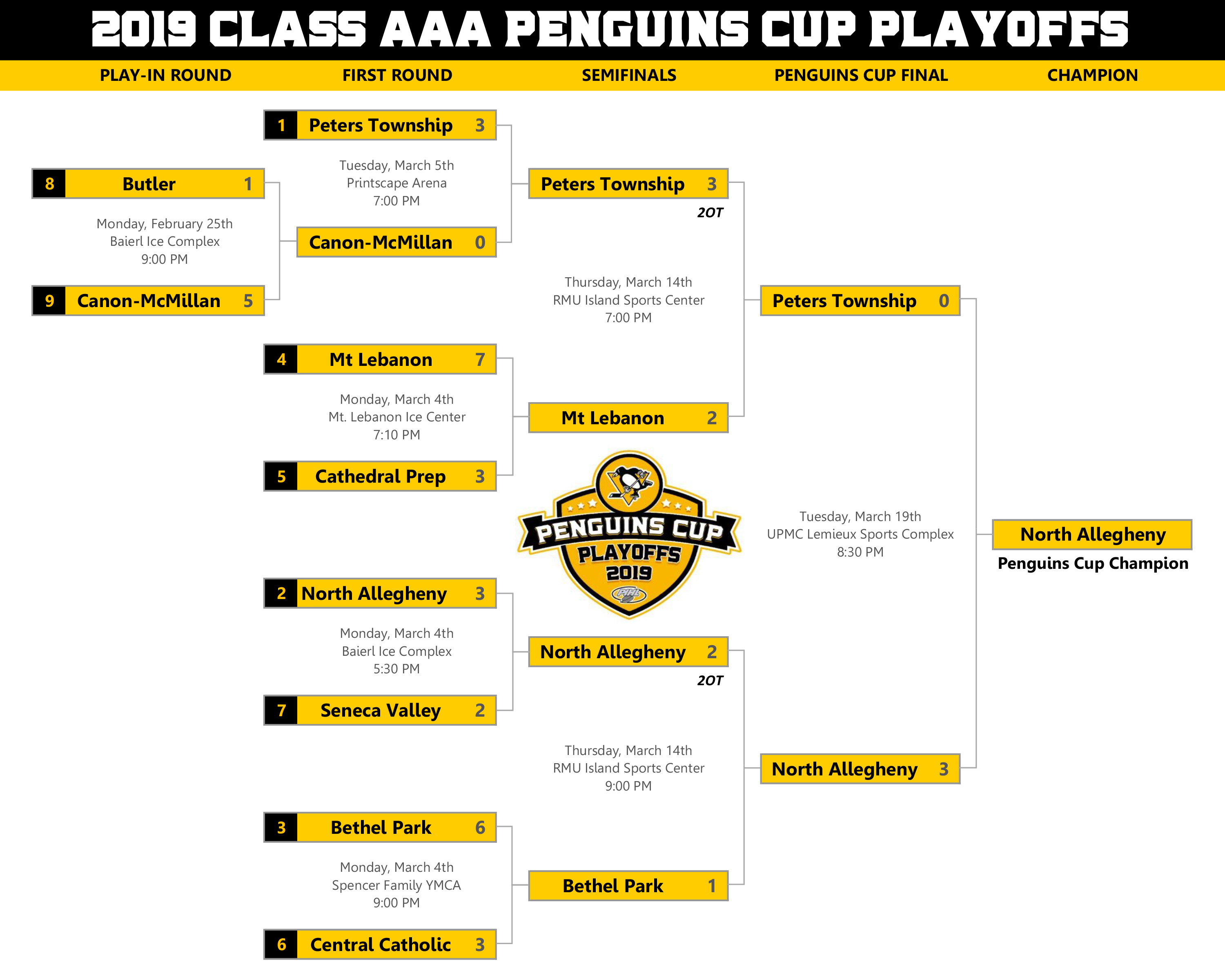Viewport: 1225px width, 980px height.
Task: Select the Semifinals column header
Action: (629, 75)
